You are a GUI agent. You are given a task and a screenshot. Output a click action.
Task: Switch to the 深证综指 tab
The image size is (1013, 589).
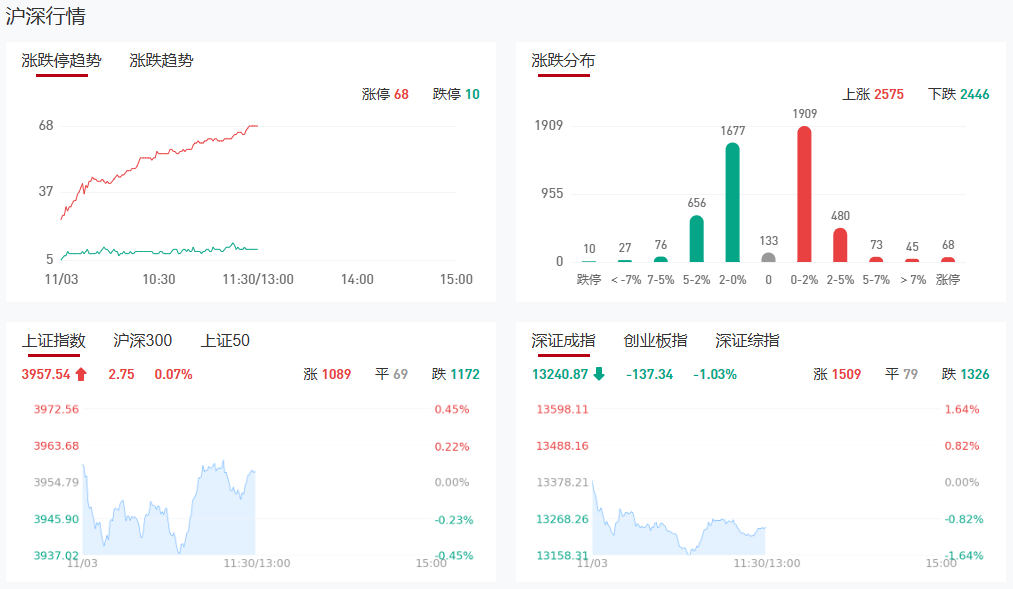click(x=747, y=341)
